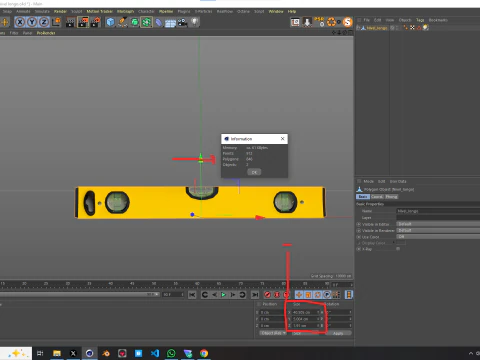Viewport: 480px width, 360px height.
Task: Toggle the X axis lock
Action: click(x=20, y=22)
